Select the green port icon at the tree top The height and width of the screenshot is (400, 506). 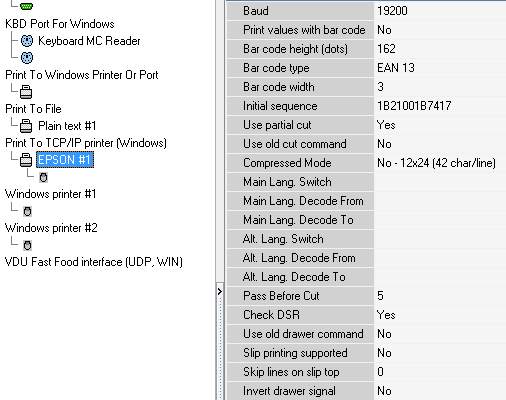click(x=26, y=6)
